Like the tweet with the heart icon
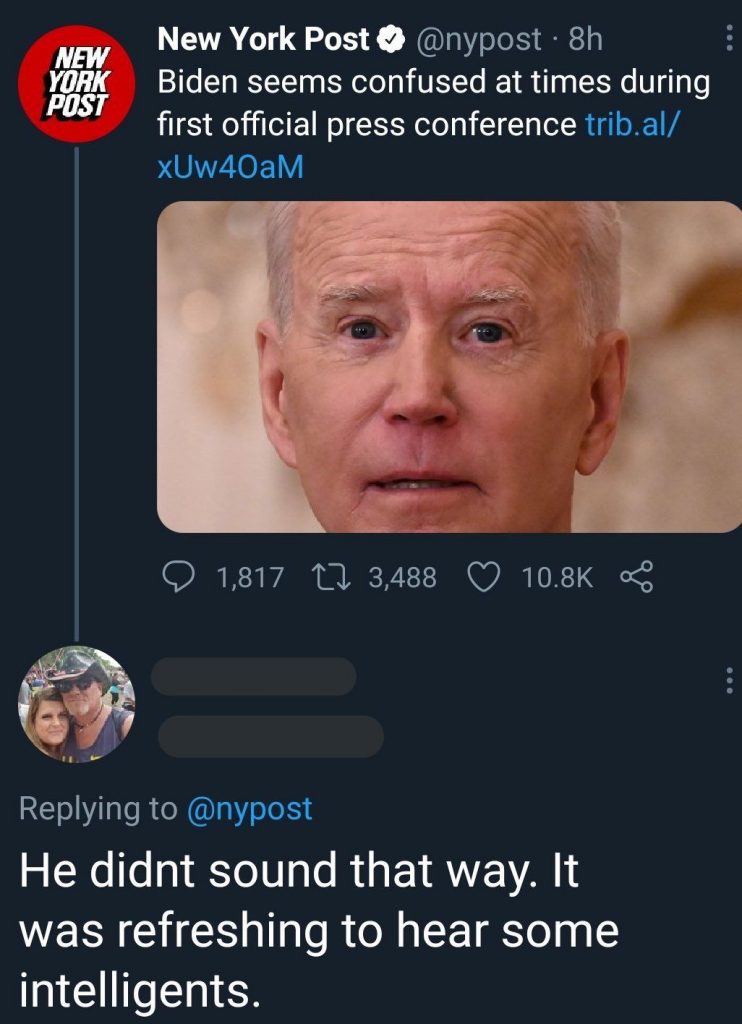742x1024 pixels. 483,576
